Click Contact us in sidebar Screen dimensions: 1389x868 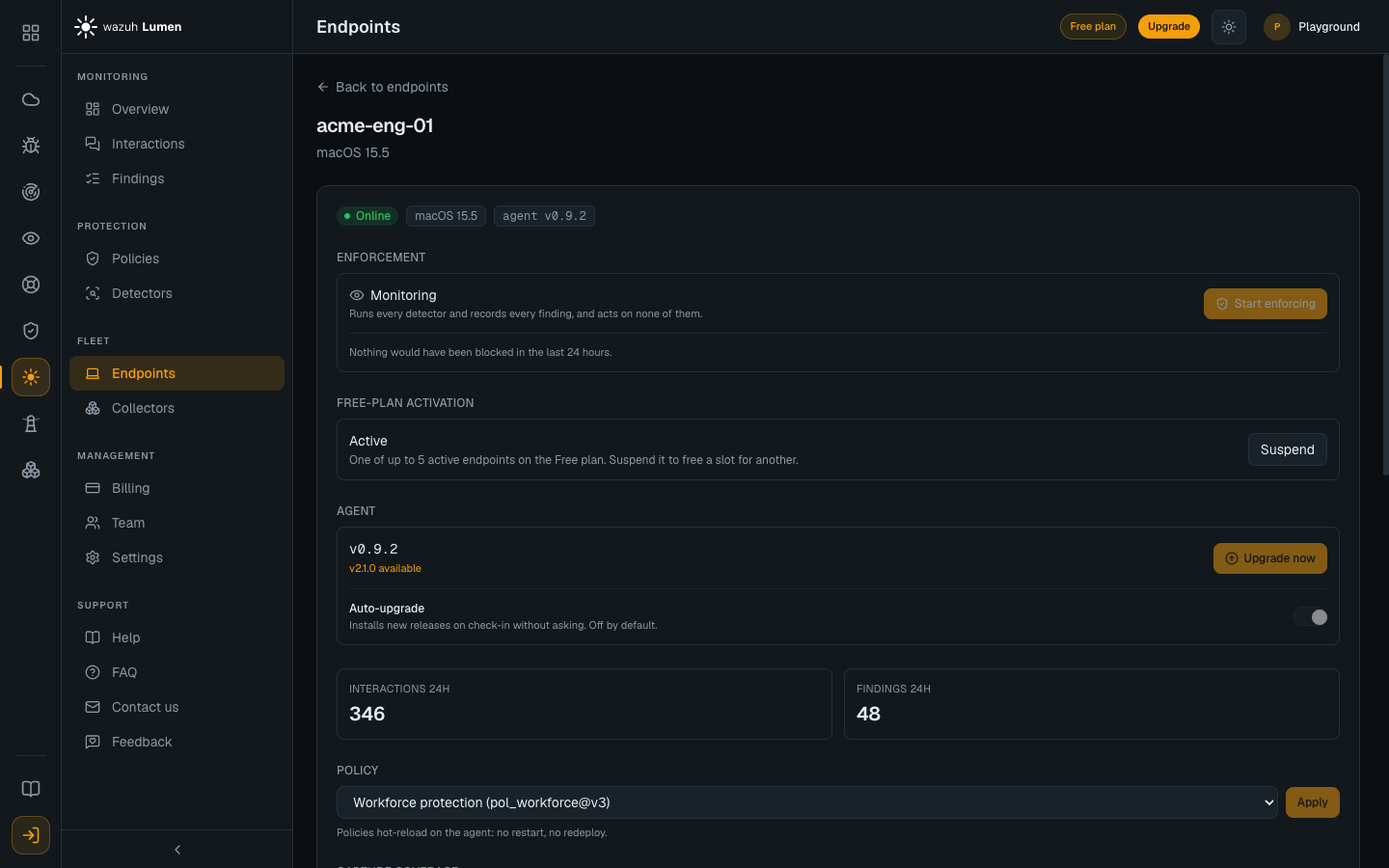[177, 707]
